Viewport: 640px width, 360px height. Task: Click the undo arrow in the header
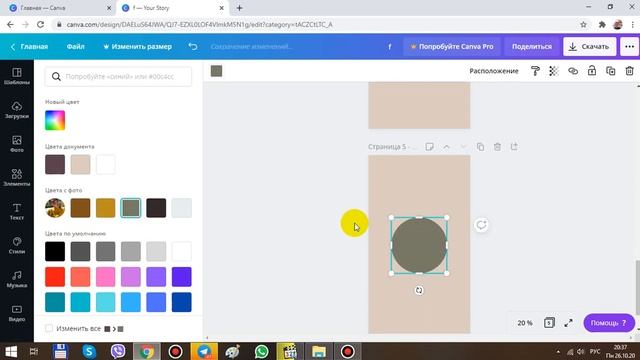pyautogui.click(x=193, y=47)
